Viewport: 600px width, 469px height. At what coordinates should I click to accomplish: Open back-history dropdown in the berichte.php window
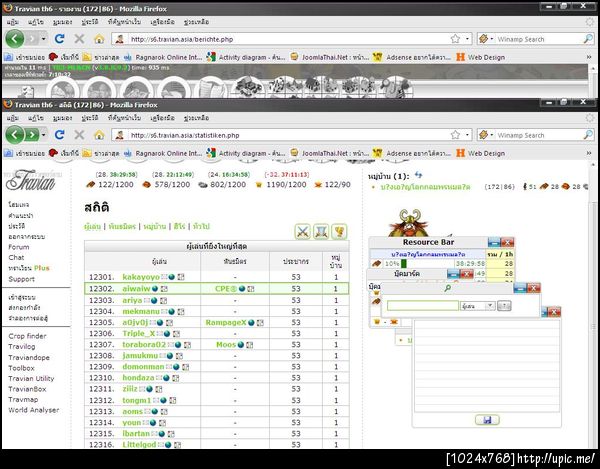click(x=44, y=39)
